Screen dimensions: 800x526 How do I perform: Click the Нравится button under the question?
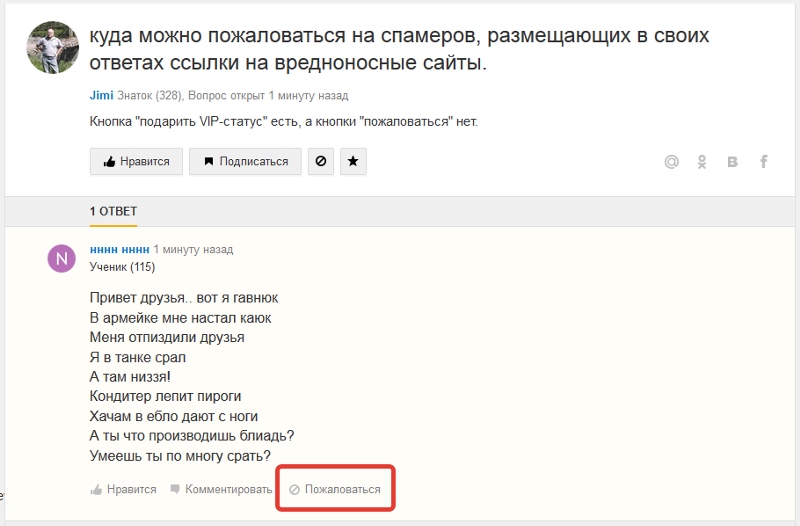136,162
